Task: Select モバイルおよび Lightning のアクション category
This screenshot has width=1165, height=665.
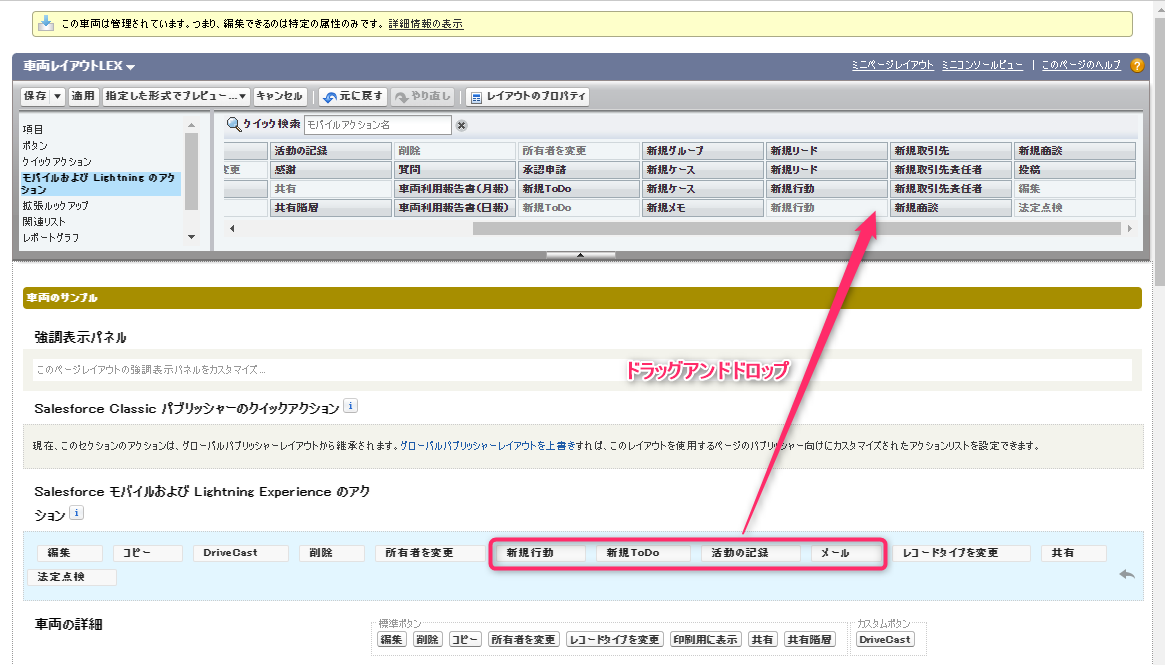Action: click(x=100, y=184)
